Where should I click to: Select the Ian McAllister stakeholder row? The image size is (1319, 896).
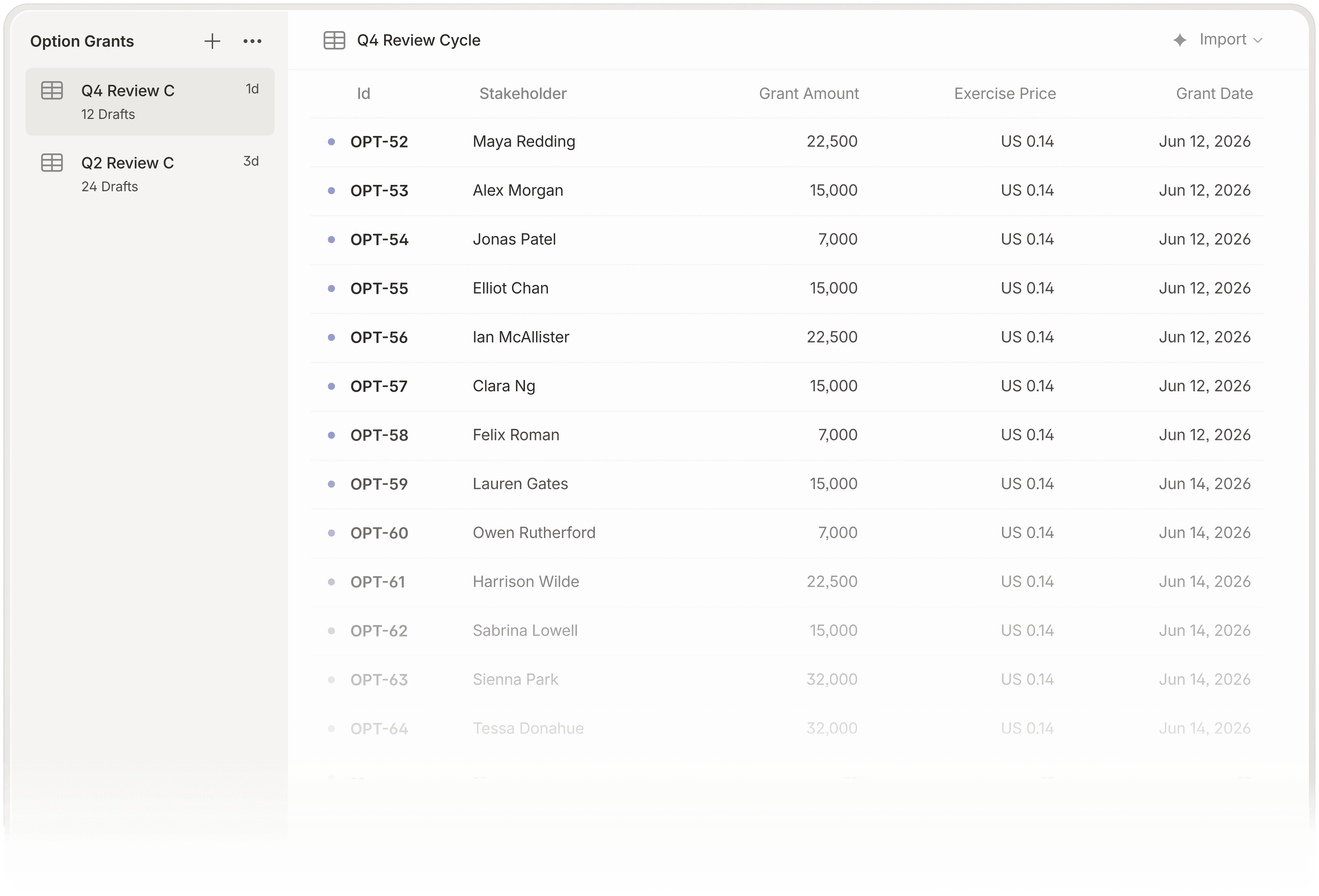click(520, 337)
